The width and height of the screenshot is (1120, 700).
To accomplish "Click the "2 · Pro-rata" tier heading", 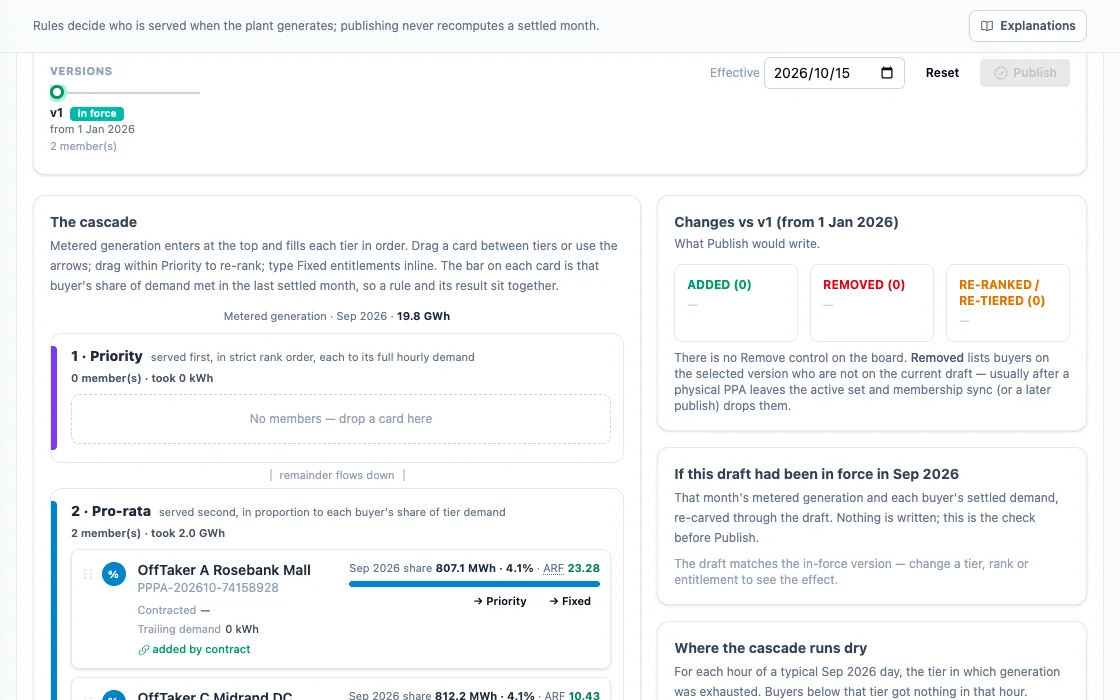I will [x=111, y=511].
